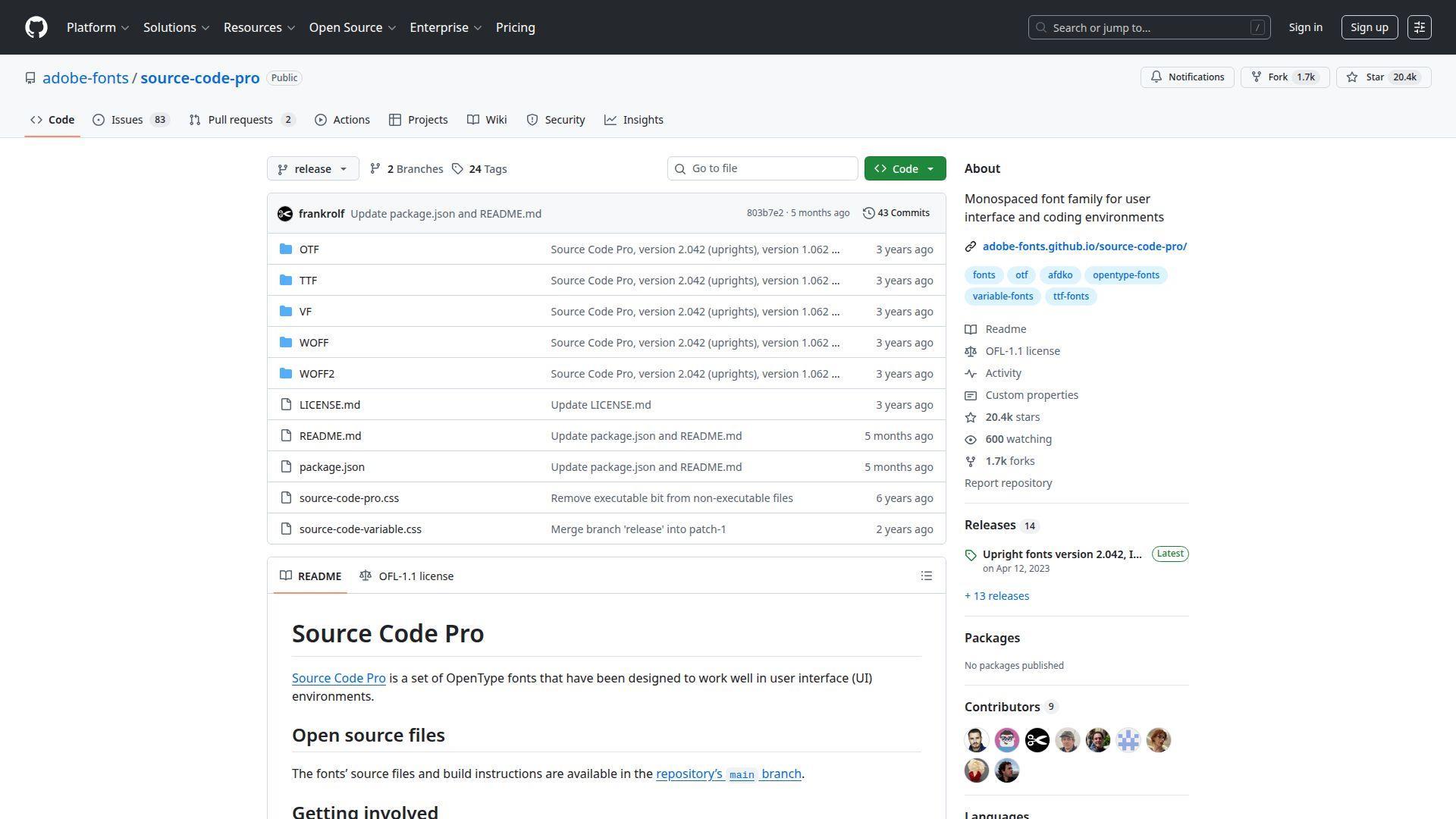Image resolution: width=1456 pixels, height=819 pixels.
Task: Click the tag icon beside 24 Tags
Action: click(458, 168)
